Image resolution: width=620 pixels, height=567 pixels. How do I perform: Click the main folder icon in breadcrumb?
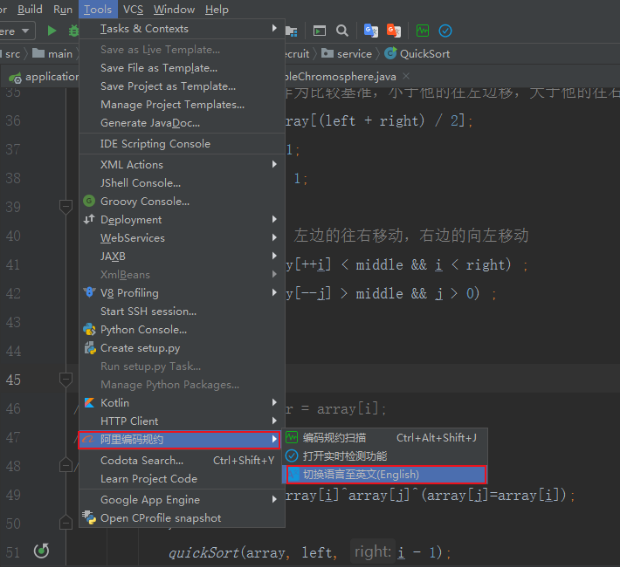[x=38, y=53]
